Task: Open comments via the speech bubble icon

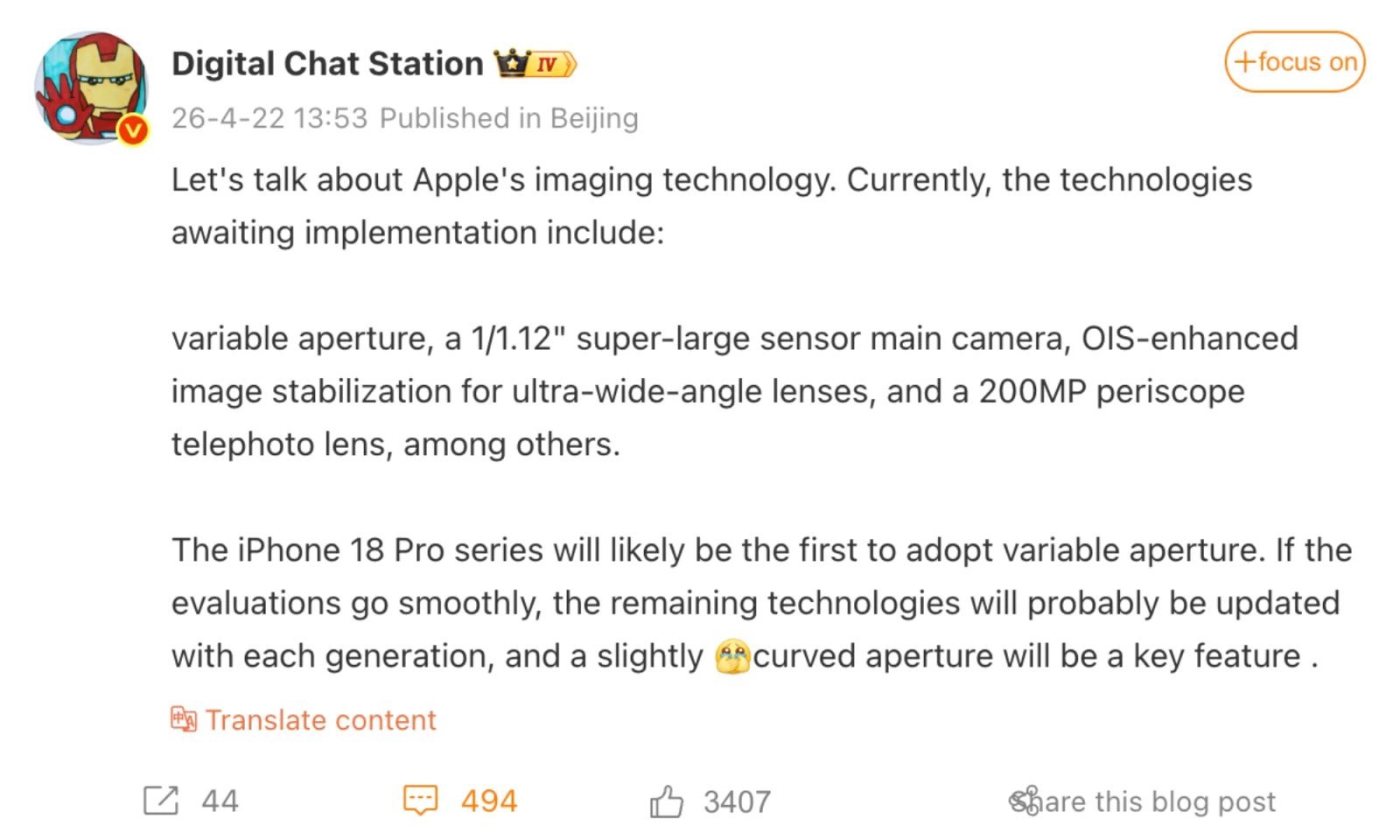Action: pos(420,801)
